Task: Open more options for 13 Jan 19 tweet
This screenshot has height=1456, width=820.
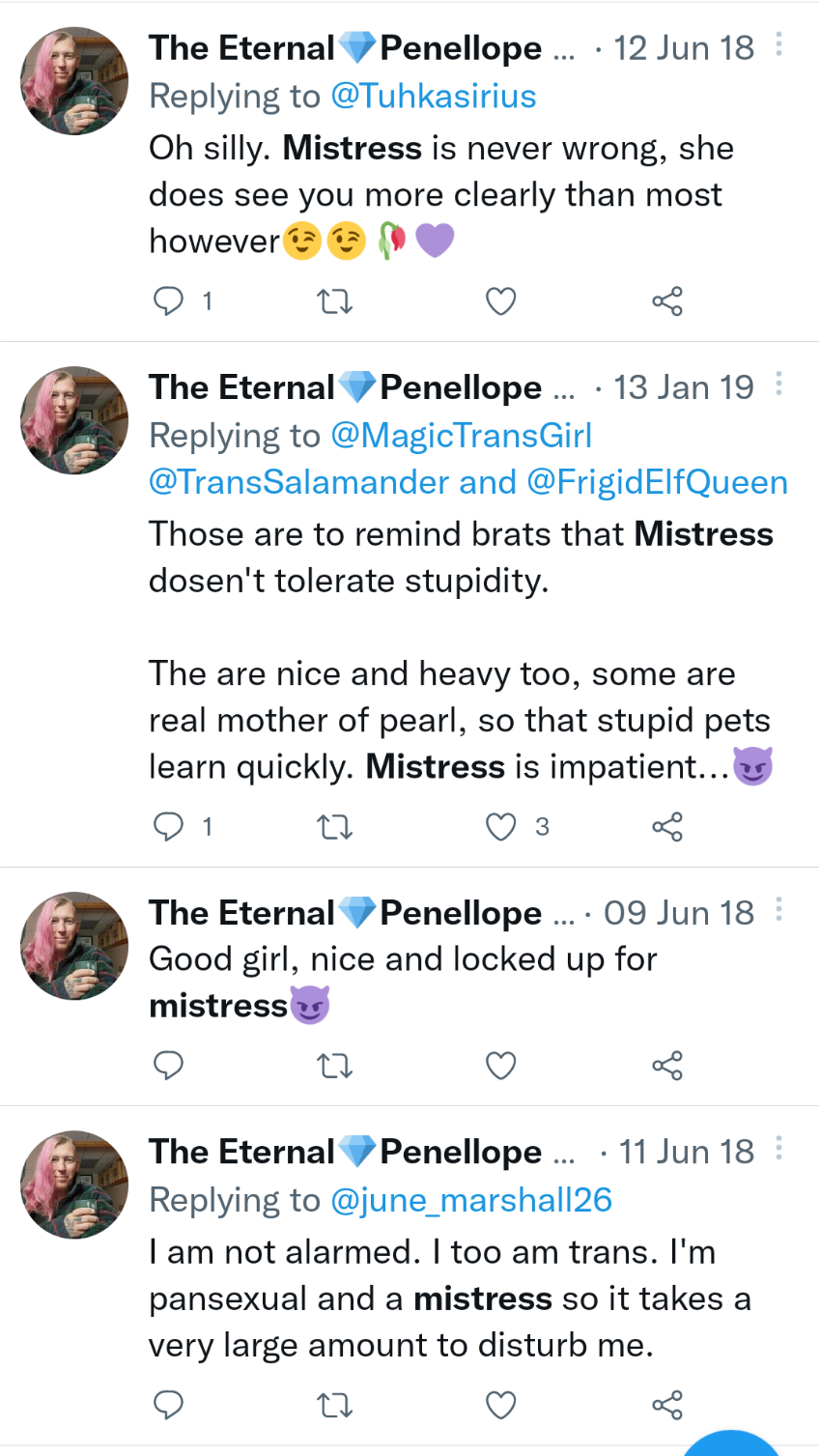Action: [x=779, y=385]
